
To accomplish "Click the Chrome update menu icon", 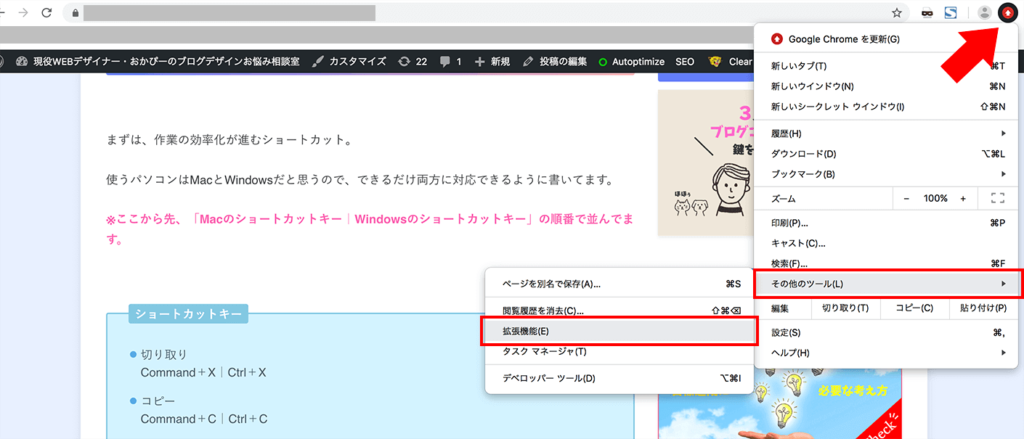I will click(x=1006, y=12).
